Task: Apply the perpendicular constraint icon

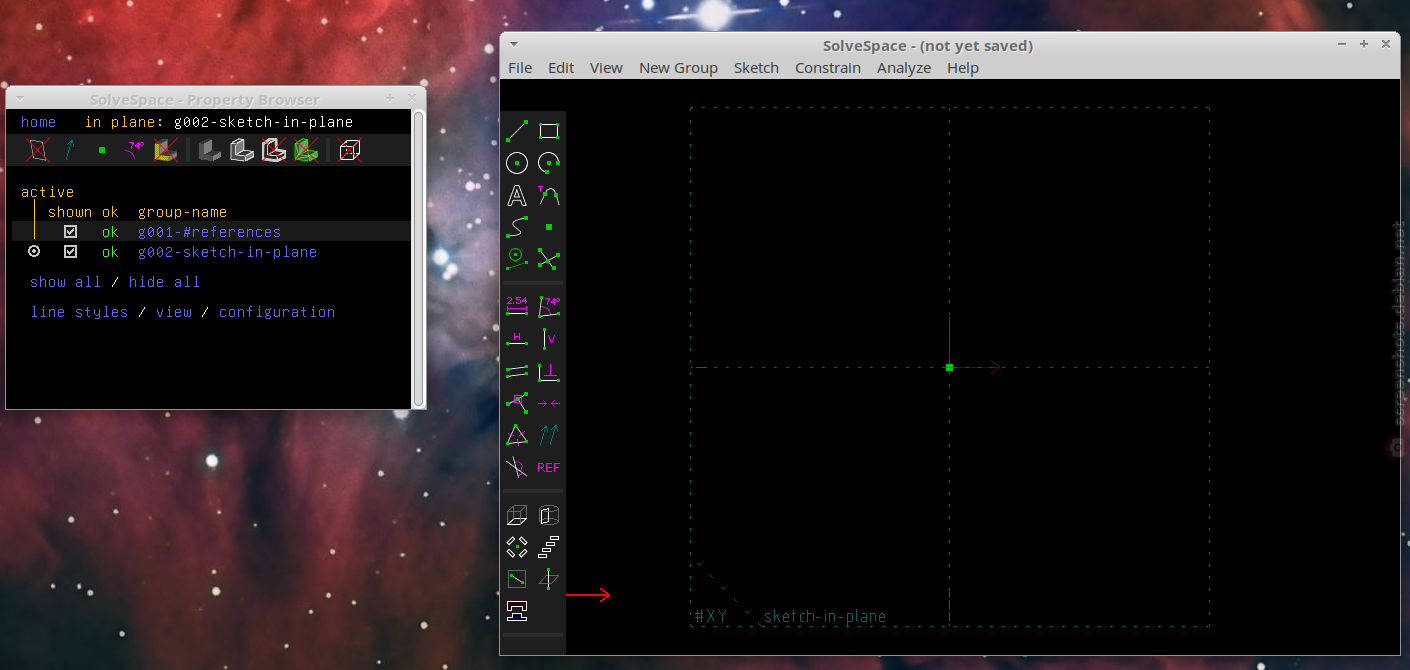Action: tap(548, 371)
